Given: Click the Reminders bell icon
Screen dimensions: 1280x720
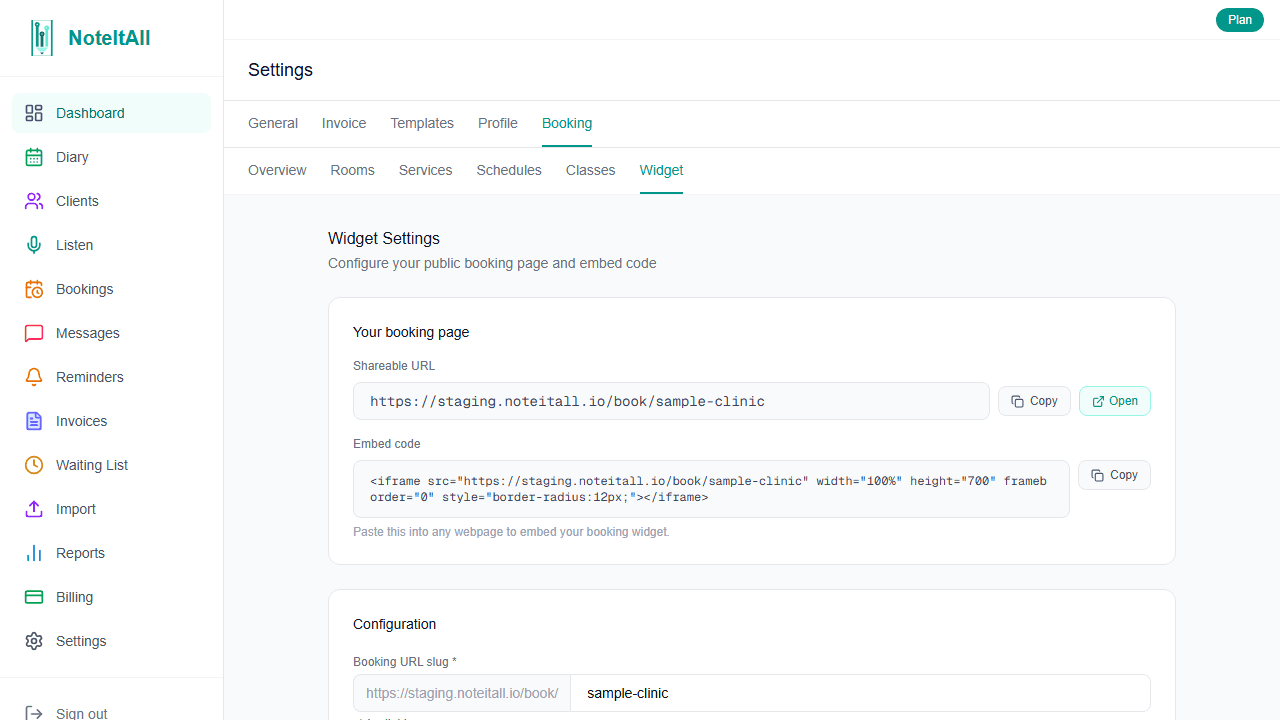Looking at the screenshot, I should pyautogui.click(x=34, y=377).
